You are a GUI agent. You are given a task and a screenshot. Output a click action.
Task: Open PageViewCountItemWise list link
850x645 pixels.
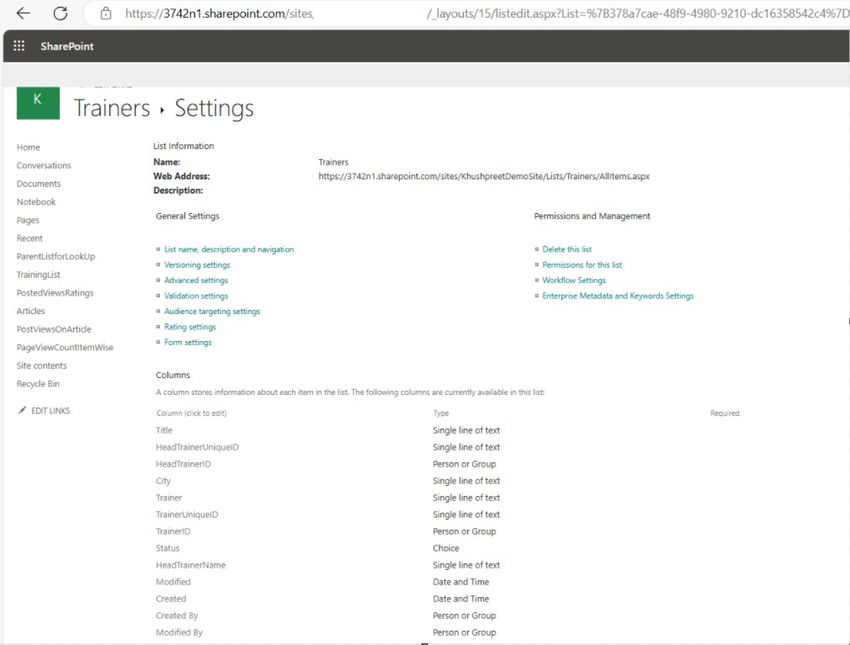tap(65, 347)
